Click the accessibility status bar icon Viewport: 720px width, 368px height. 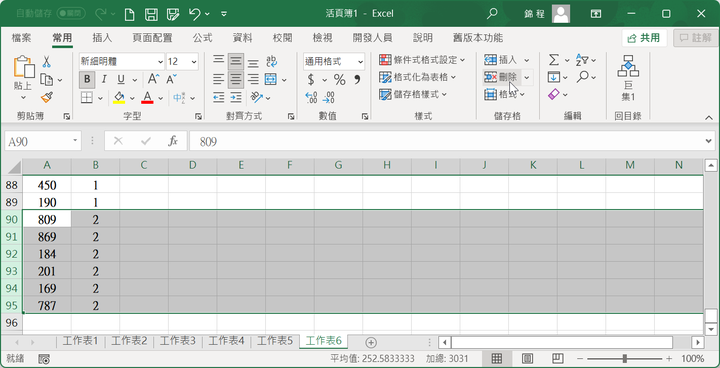pyautogui.click(x=44, y=359)
